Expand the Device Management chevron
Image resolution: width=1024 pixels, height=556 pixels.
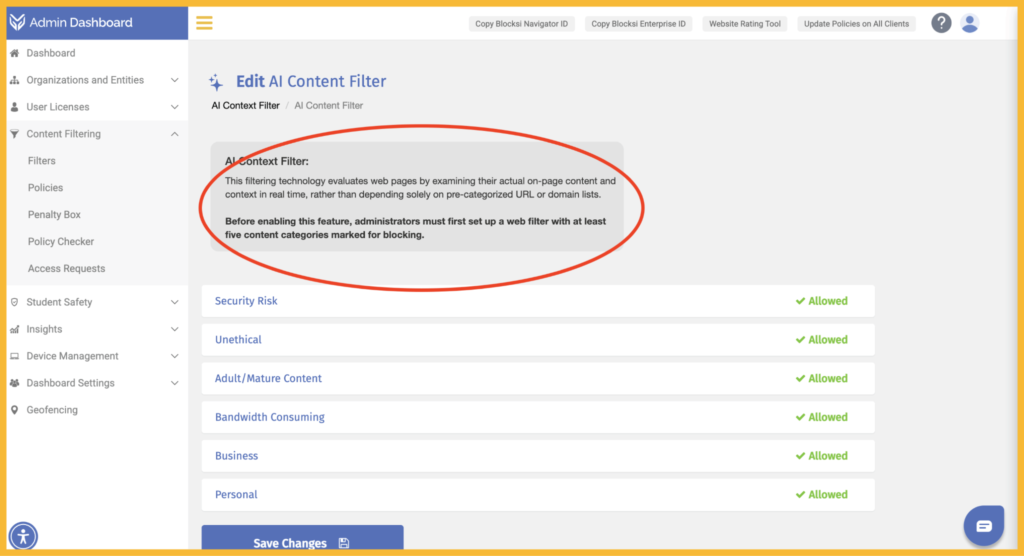[x=174, y=356]
